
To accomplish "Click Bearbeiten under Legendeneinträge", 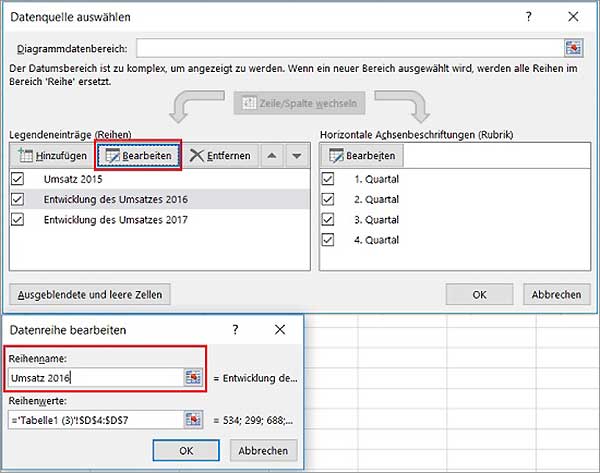I will tap(138, 156).
